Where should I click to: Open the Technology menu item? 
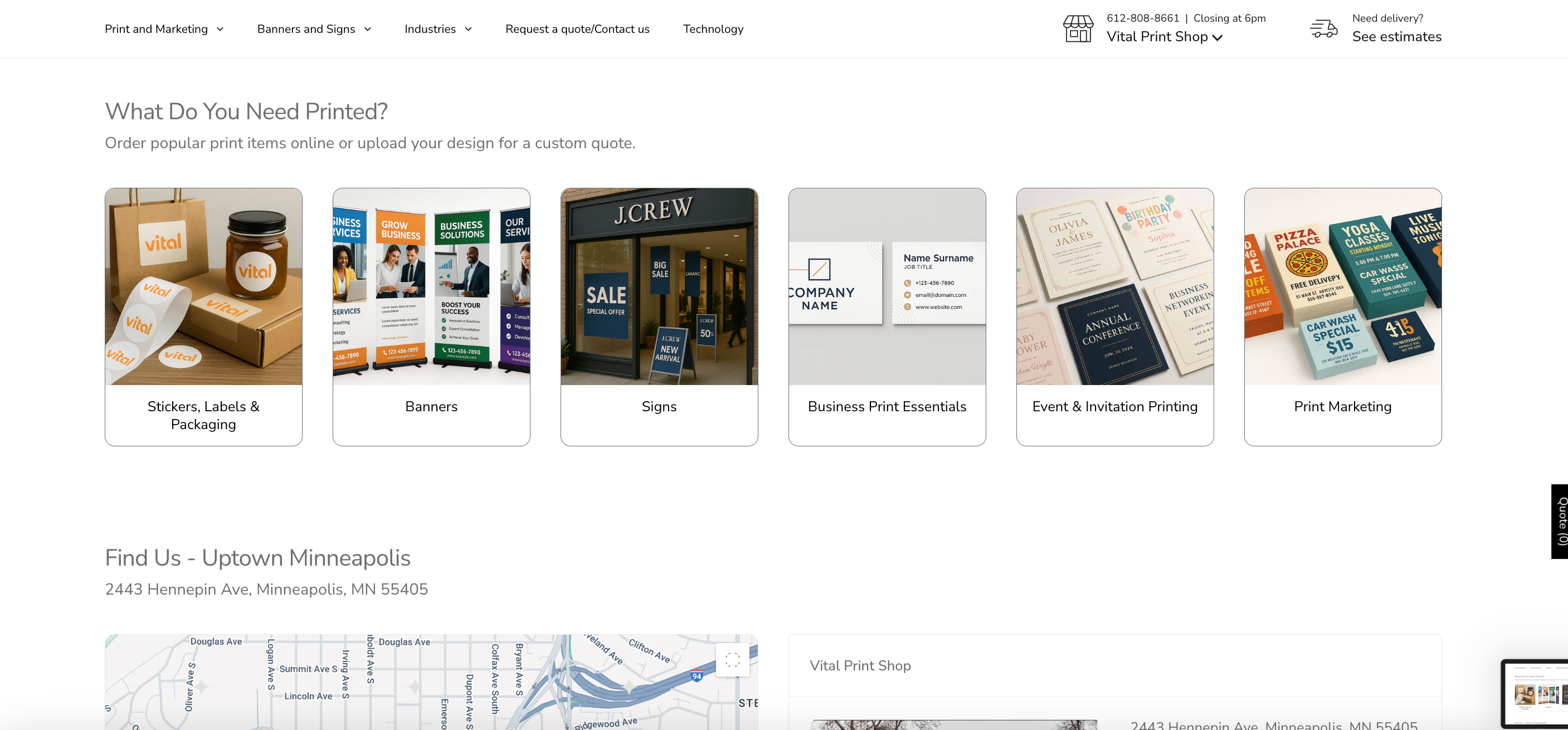713,28
